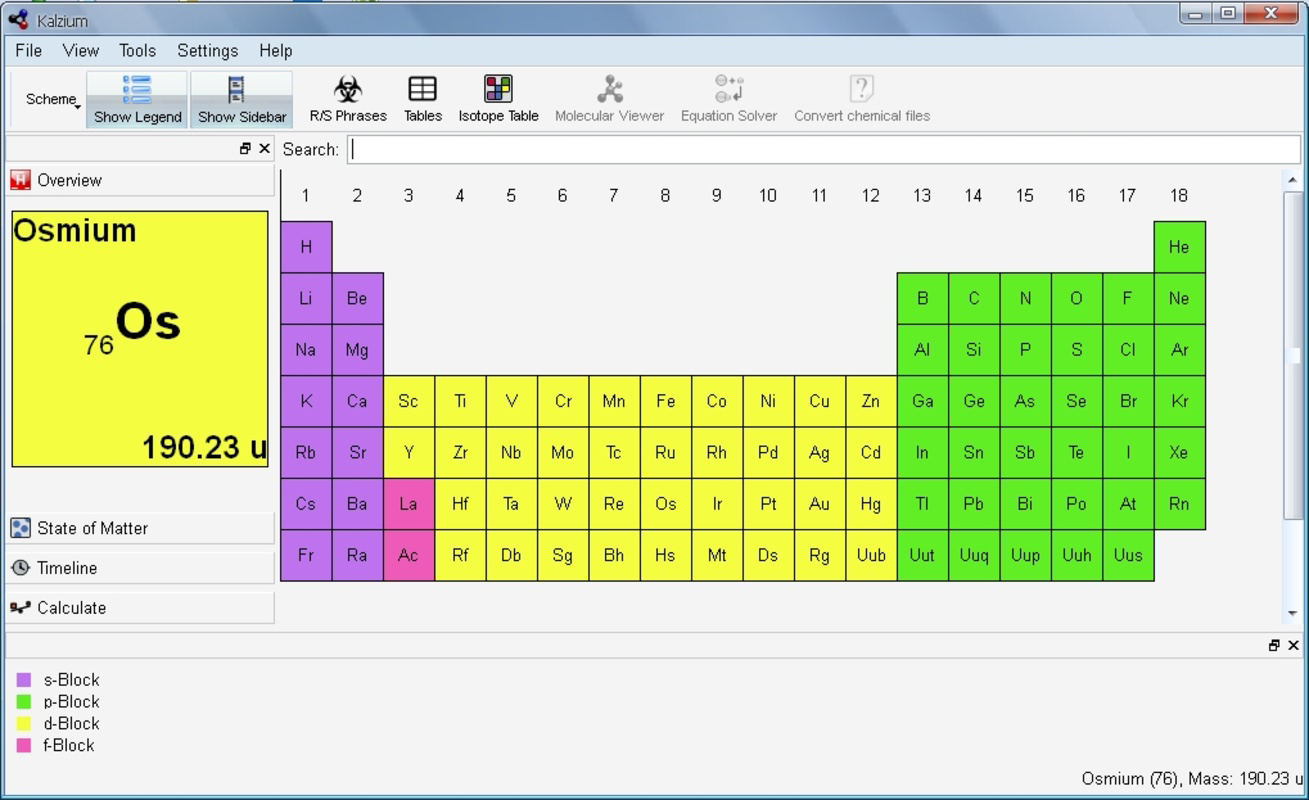This screenshot has height=800, width=1309.
Task: Open the Help menu
Action: 275,50
